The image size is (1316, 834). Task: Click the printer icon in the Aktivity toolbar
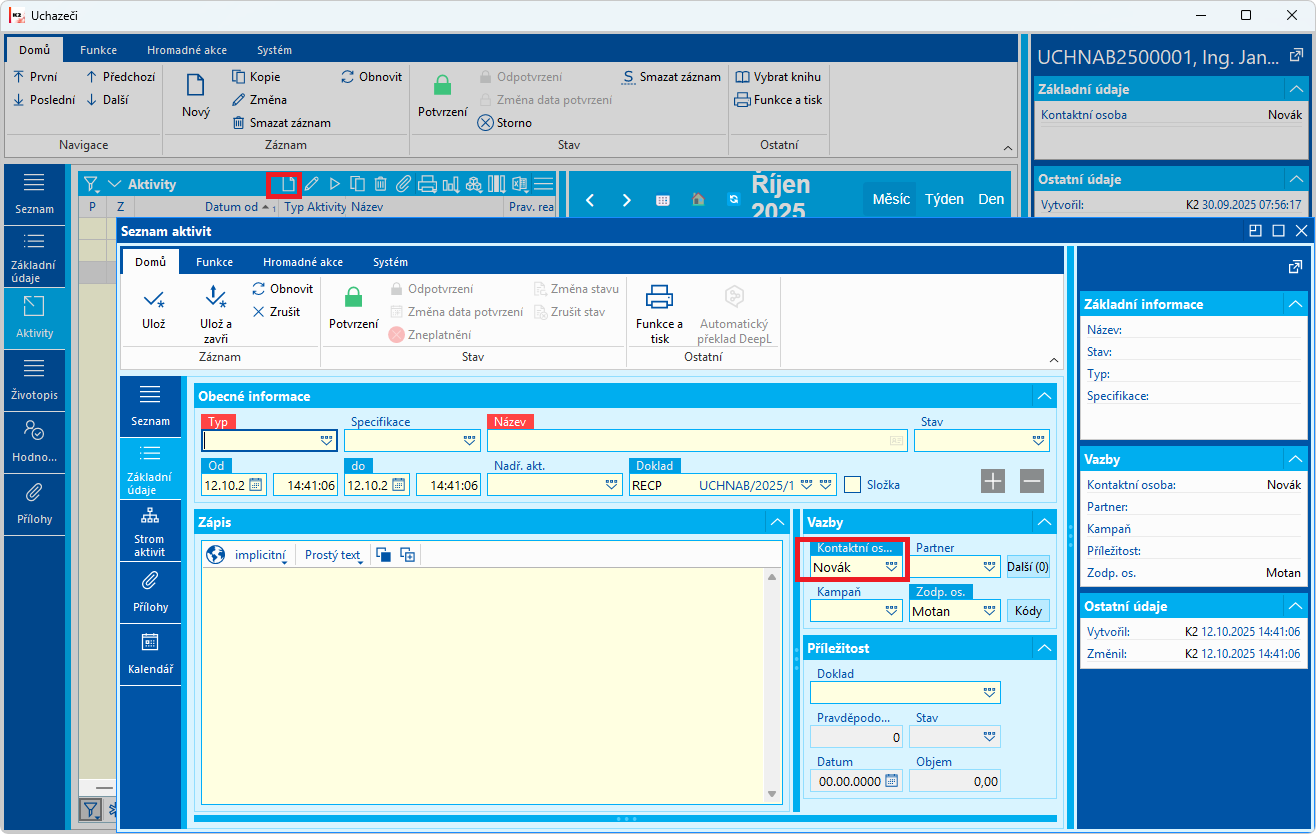point(427,184)
